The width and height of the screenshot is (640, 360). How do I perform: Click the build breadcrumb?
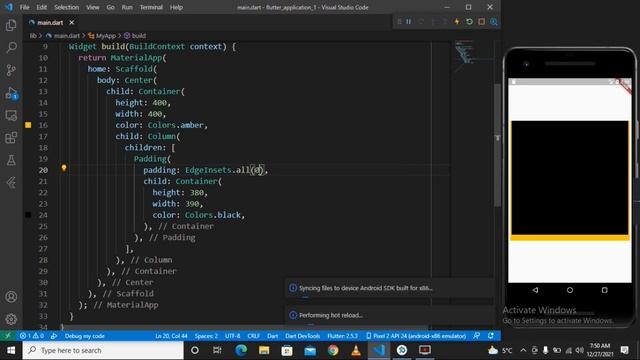(x=135, y=36)
